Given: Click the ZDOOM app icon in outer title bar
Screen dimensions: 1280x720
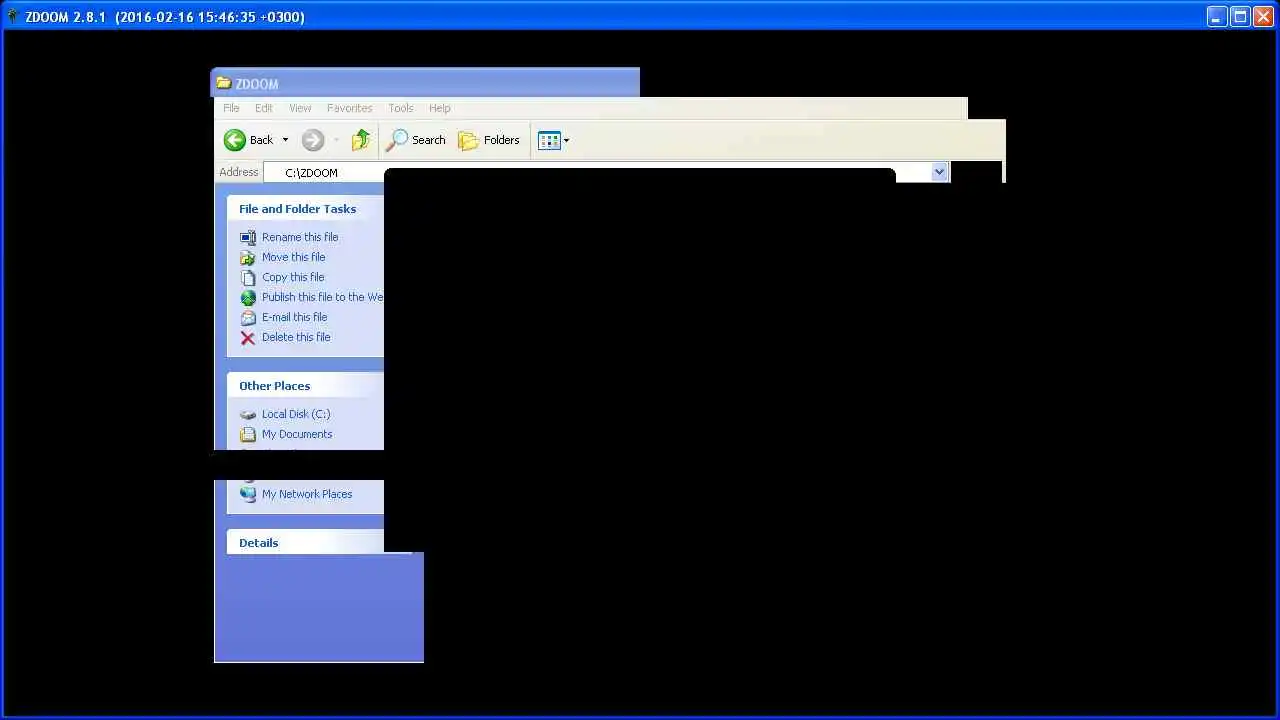Looking at the screenshot, I should [13, 16].
